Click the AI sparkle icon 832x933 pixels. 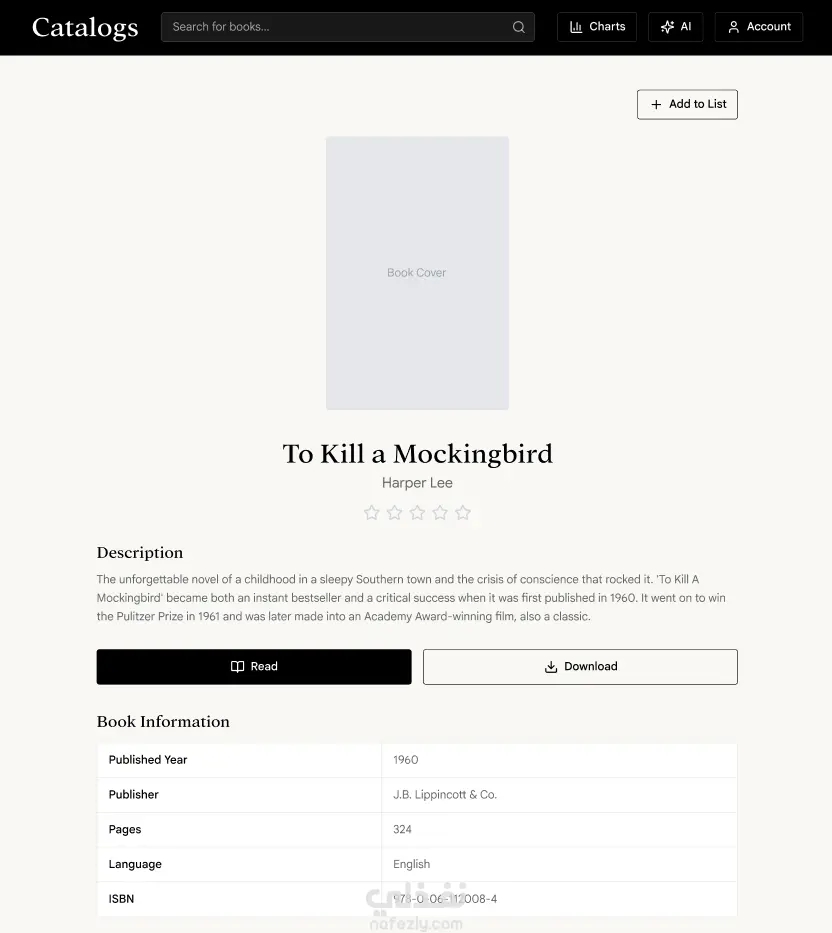(x=667, y=27)
